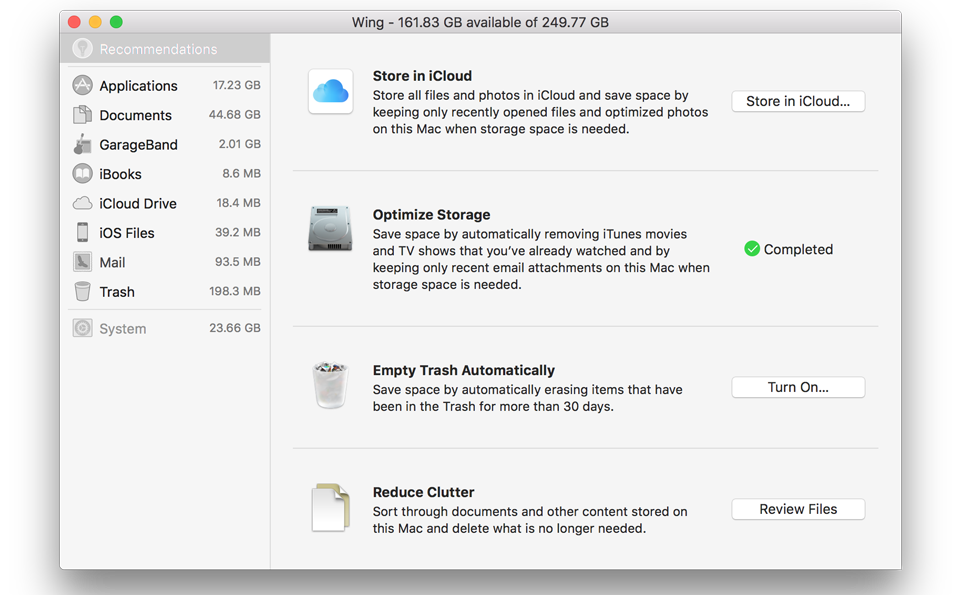Select the iCloud Drive cloud icon
Image resolution: width=960 pixels, height=595 pixels.
click(82, 203)
